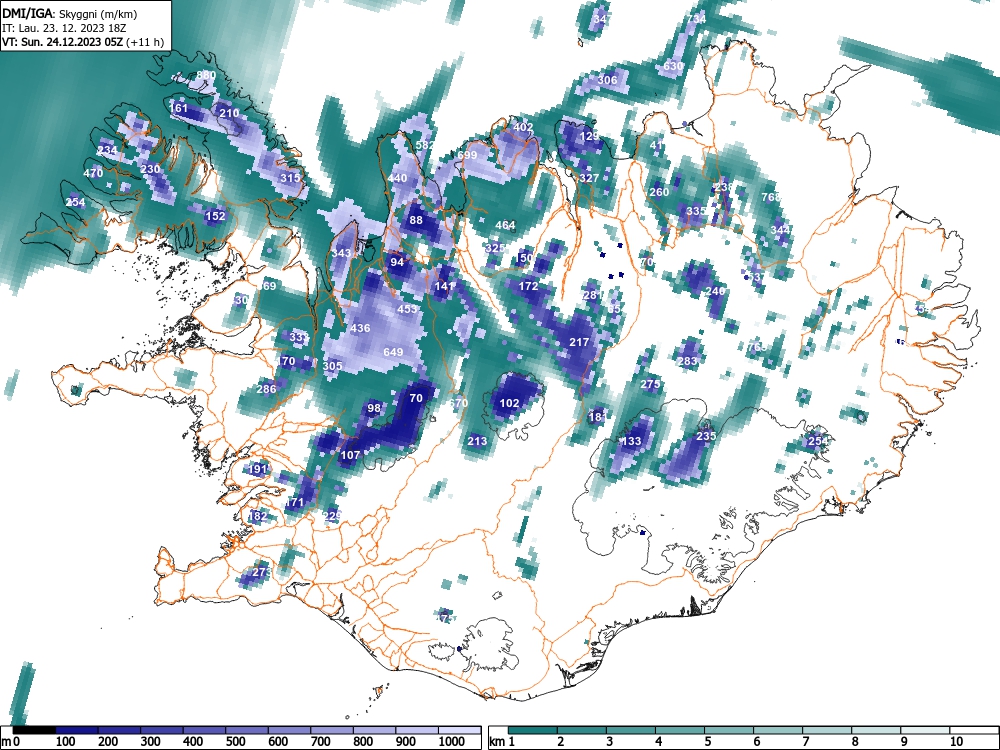Click the 'VT: Sun. 24.12.2023 05Z' line
1000x750 pixels.
(63, 42)
